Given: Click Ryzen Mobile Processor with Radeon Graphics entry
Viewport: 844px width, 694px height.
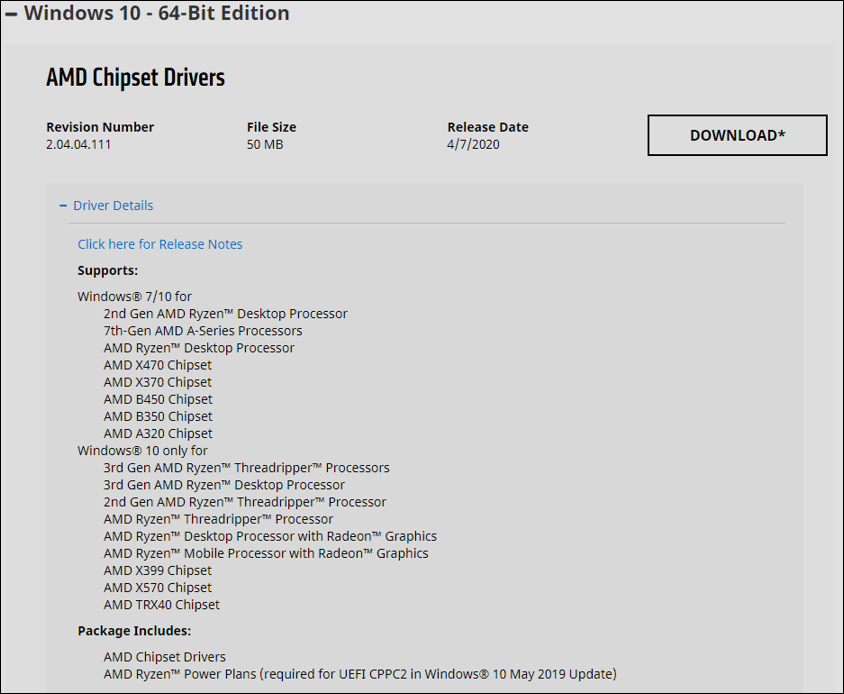Looking at the screenshot, I should pyautogui.click(x=266, y=553).
